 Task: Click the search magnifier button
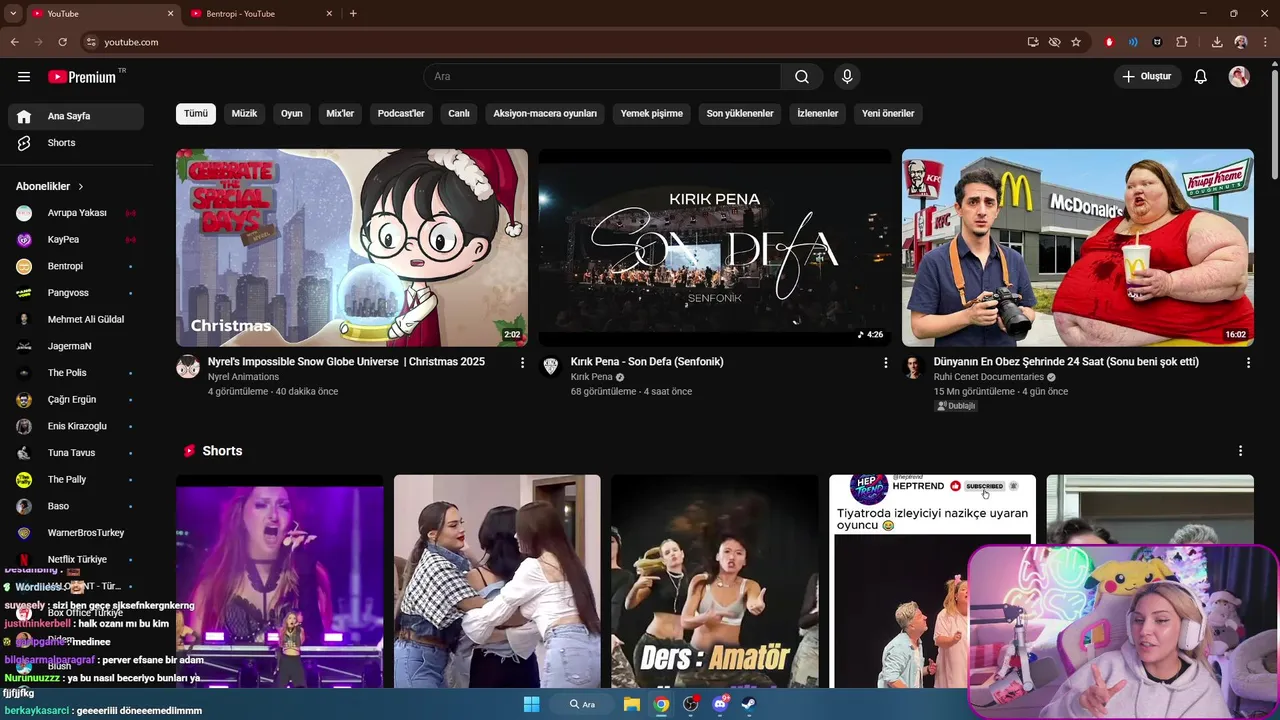[802, 77]
